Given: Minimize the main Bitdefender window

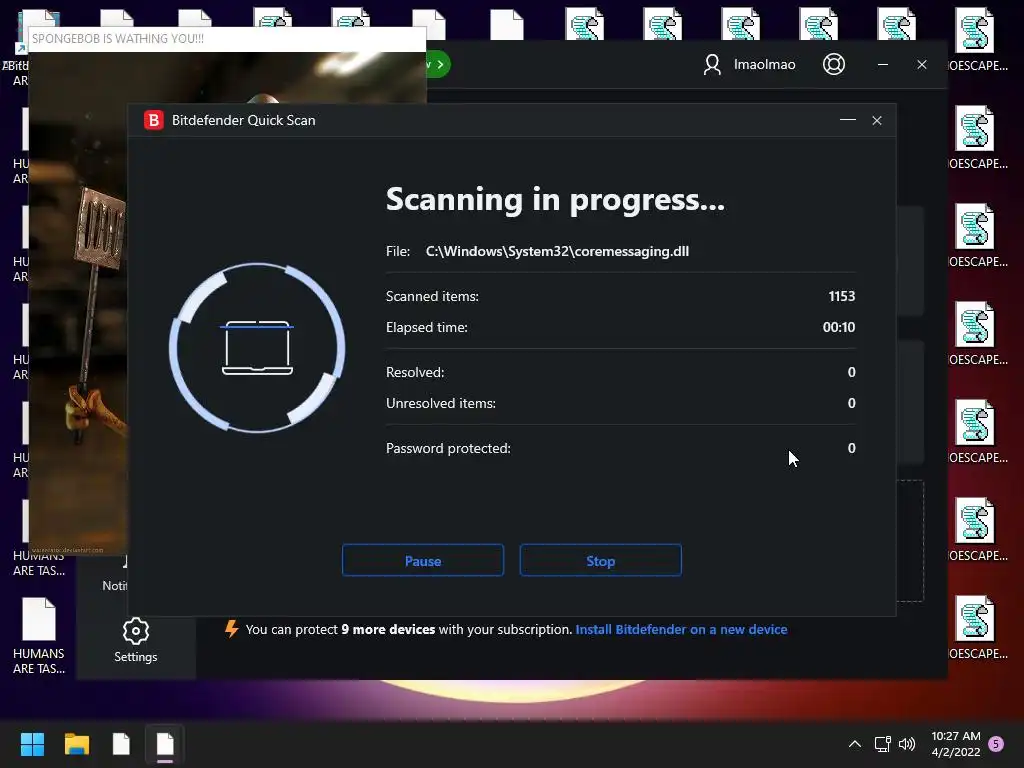Looking at the screenshot, I should [x=883, y=64].
